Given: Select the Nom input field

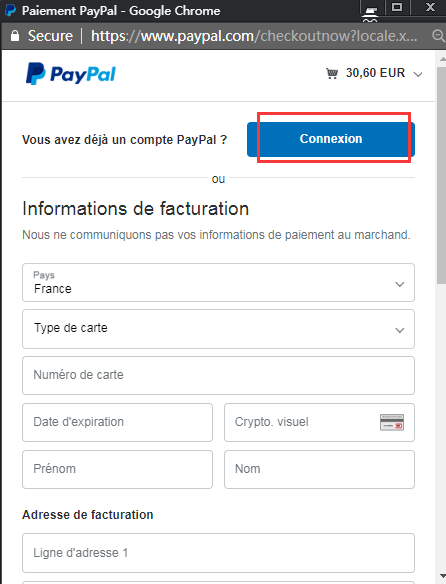Looking at the screenshot, I should pos(319,469).
